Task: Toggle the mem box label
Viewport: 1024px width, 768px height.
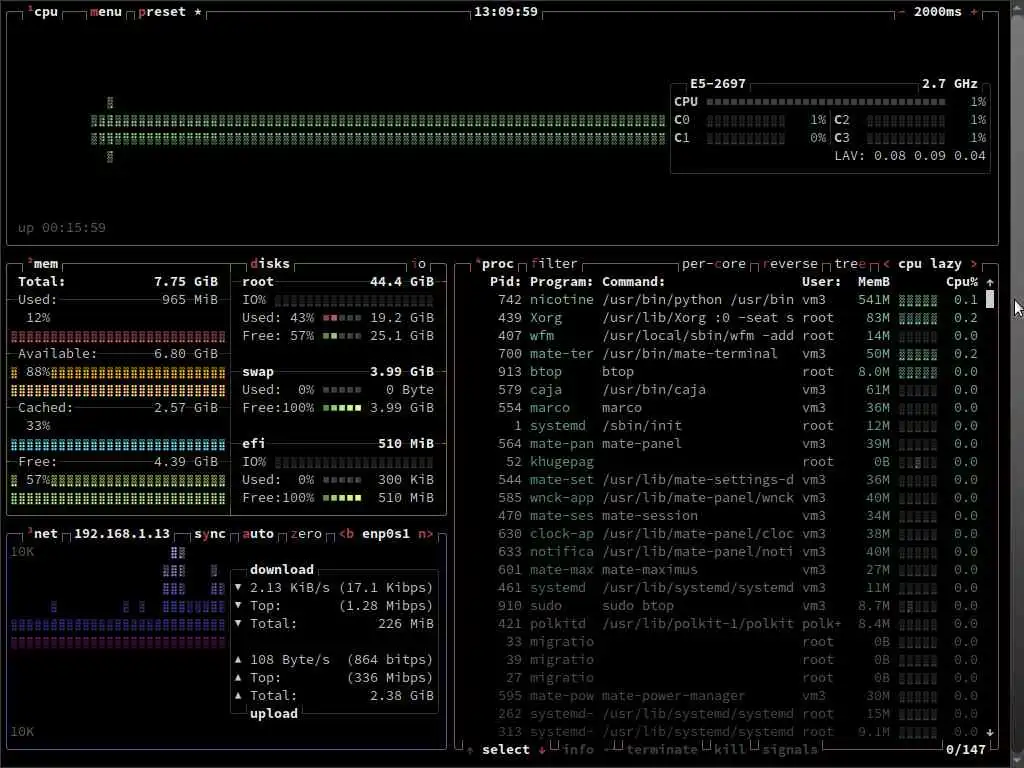Action: pos(42,264)
